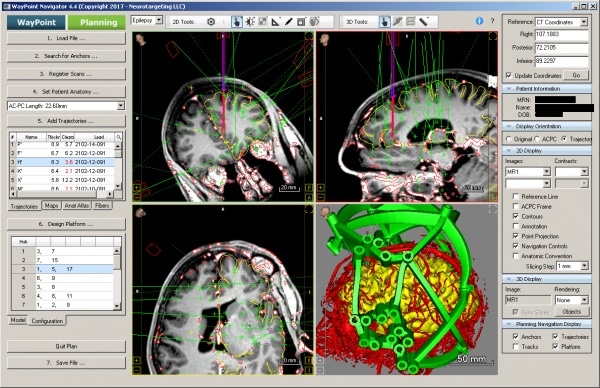Switch to the Anat Atlas tab

pos(77,205)
